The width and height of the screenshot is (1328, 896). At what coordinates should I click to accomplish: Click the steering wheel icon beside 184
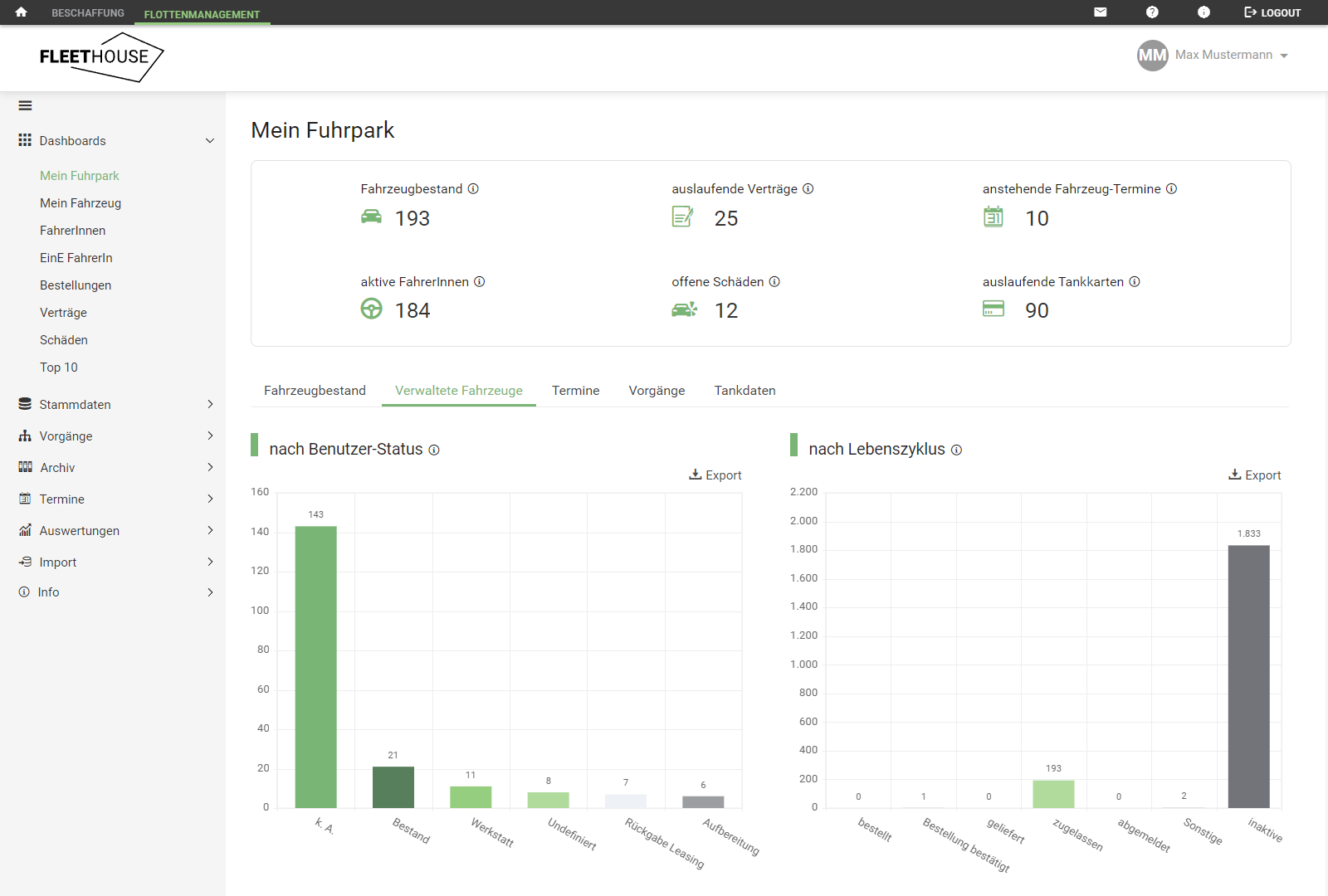pyautogui.click(x=371, y=309)
